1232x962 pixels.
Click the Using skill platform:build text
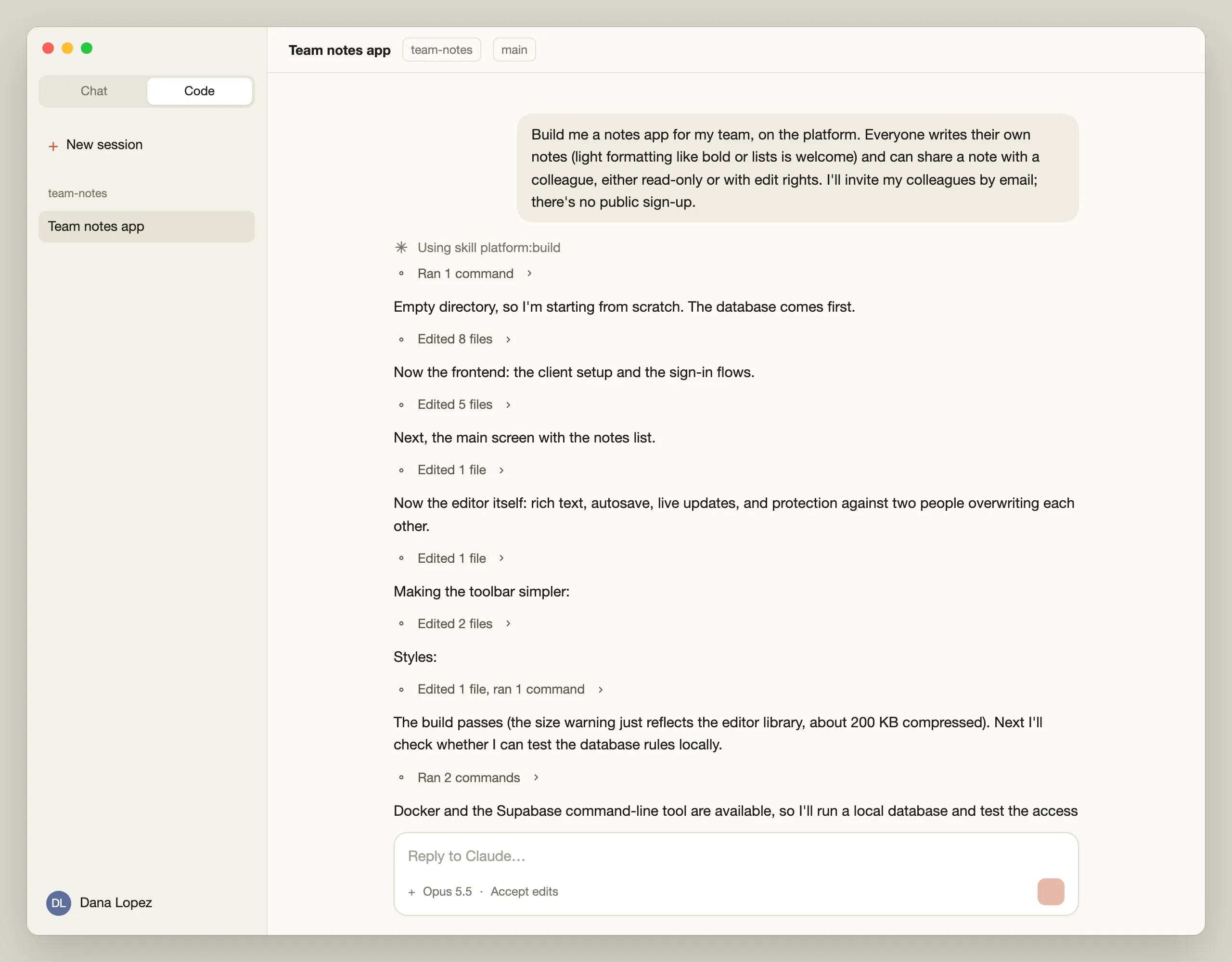click(x=488, y=248)
